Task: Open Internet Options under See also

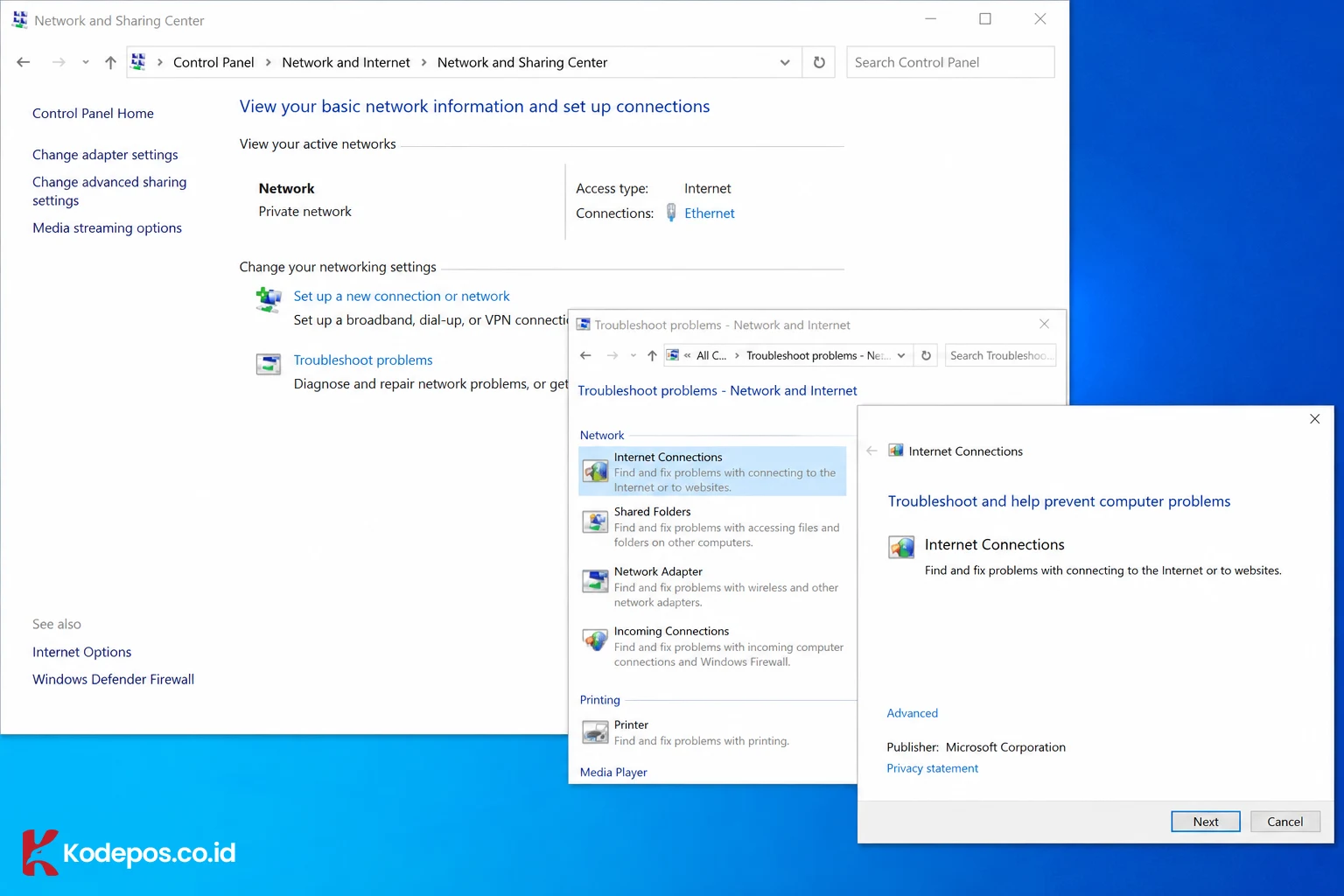Action: click(x=81, y=652)
